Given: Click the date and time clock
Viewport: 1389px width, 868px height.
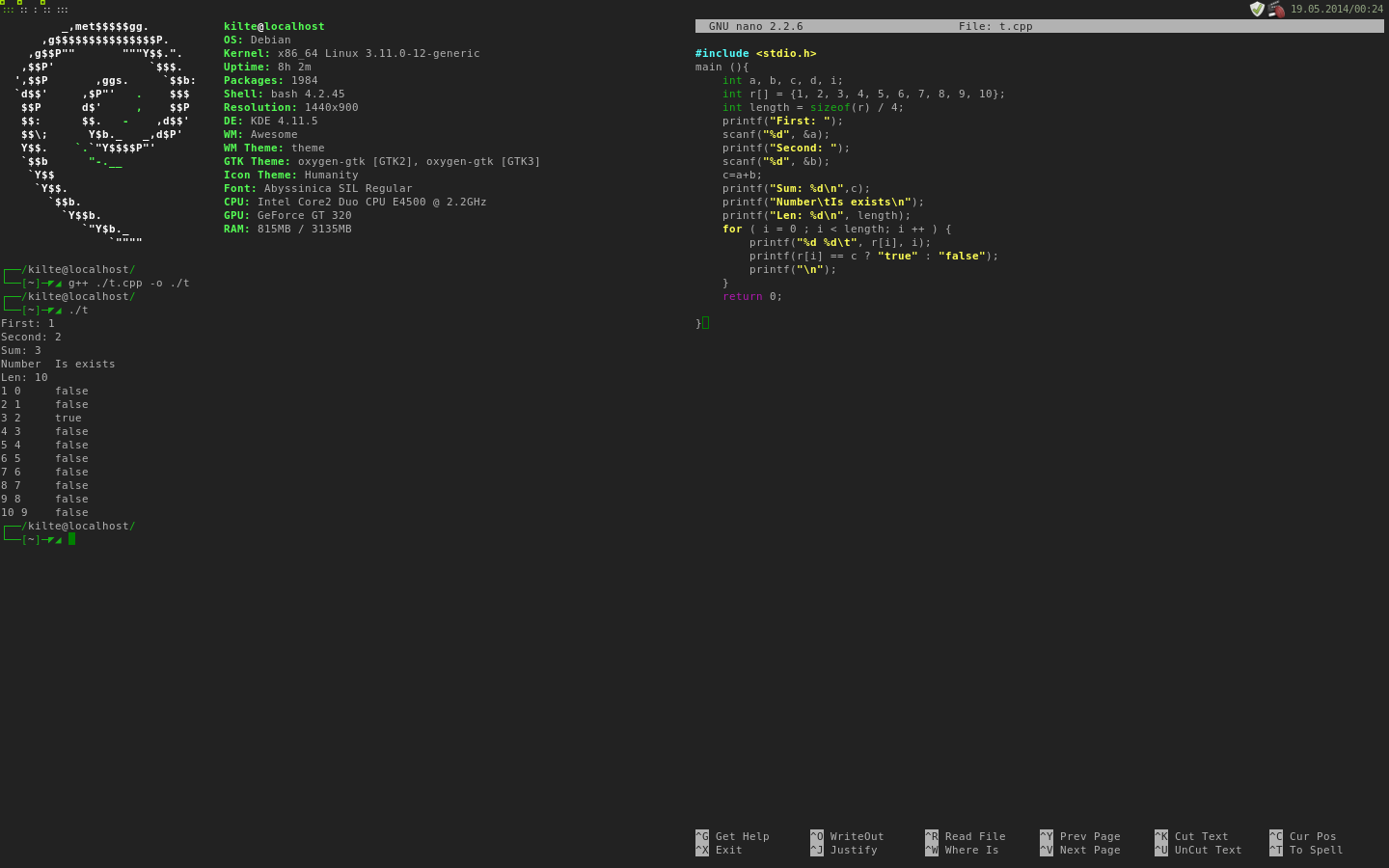Looking at the screenshot, I should pyautogui.click(x=1336, y=9).
